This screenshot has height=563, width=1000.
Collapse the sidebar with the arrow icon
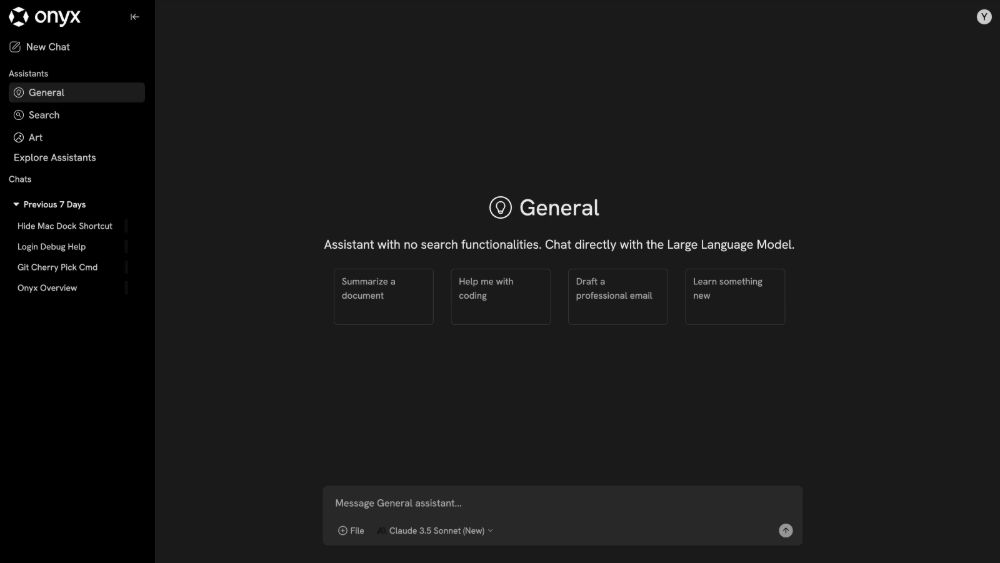coord(135,17)
